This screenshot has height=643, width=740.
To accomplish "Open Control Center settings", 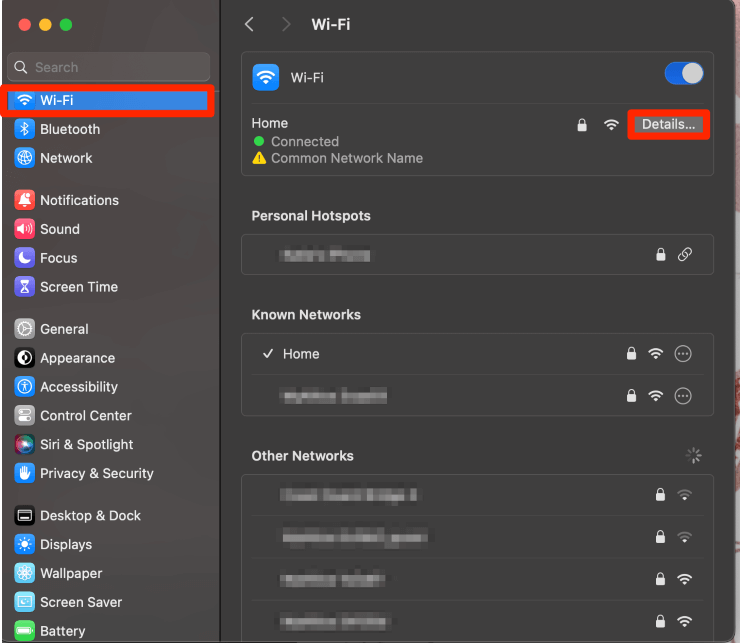I will [86, 415].
